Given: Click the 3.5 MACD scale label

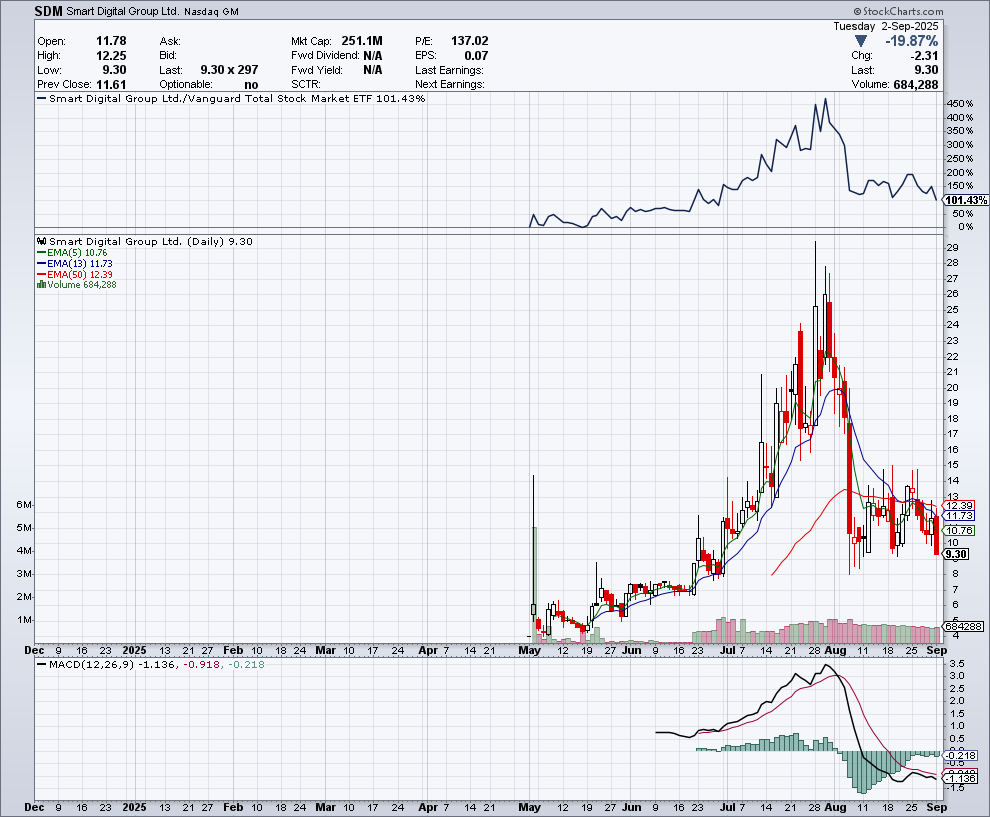Looking at the screenshot, I should (957, 664).
